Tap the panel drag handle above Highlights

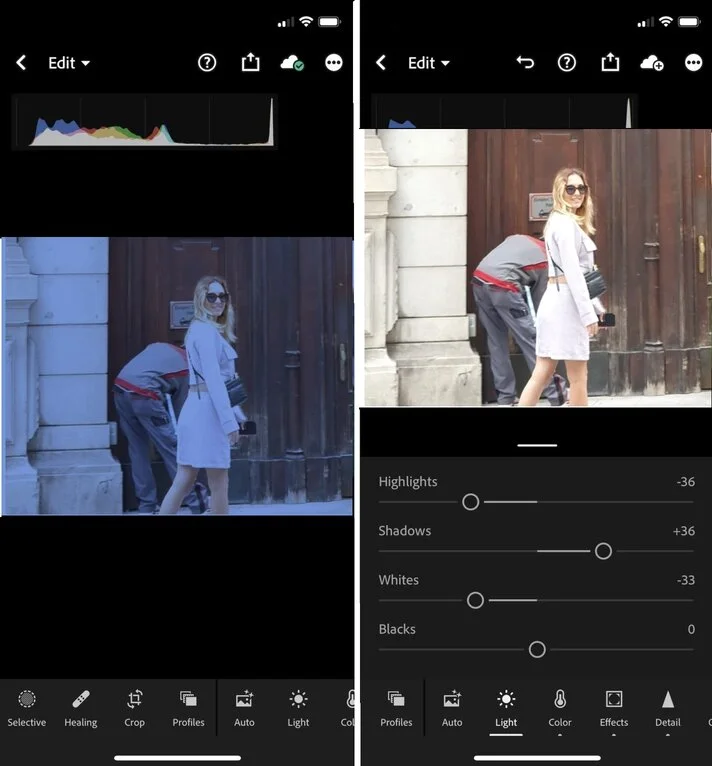[x=537, y=444]
